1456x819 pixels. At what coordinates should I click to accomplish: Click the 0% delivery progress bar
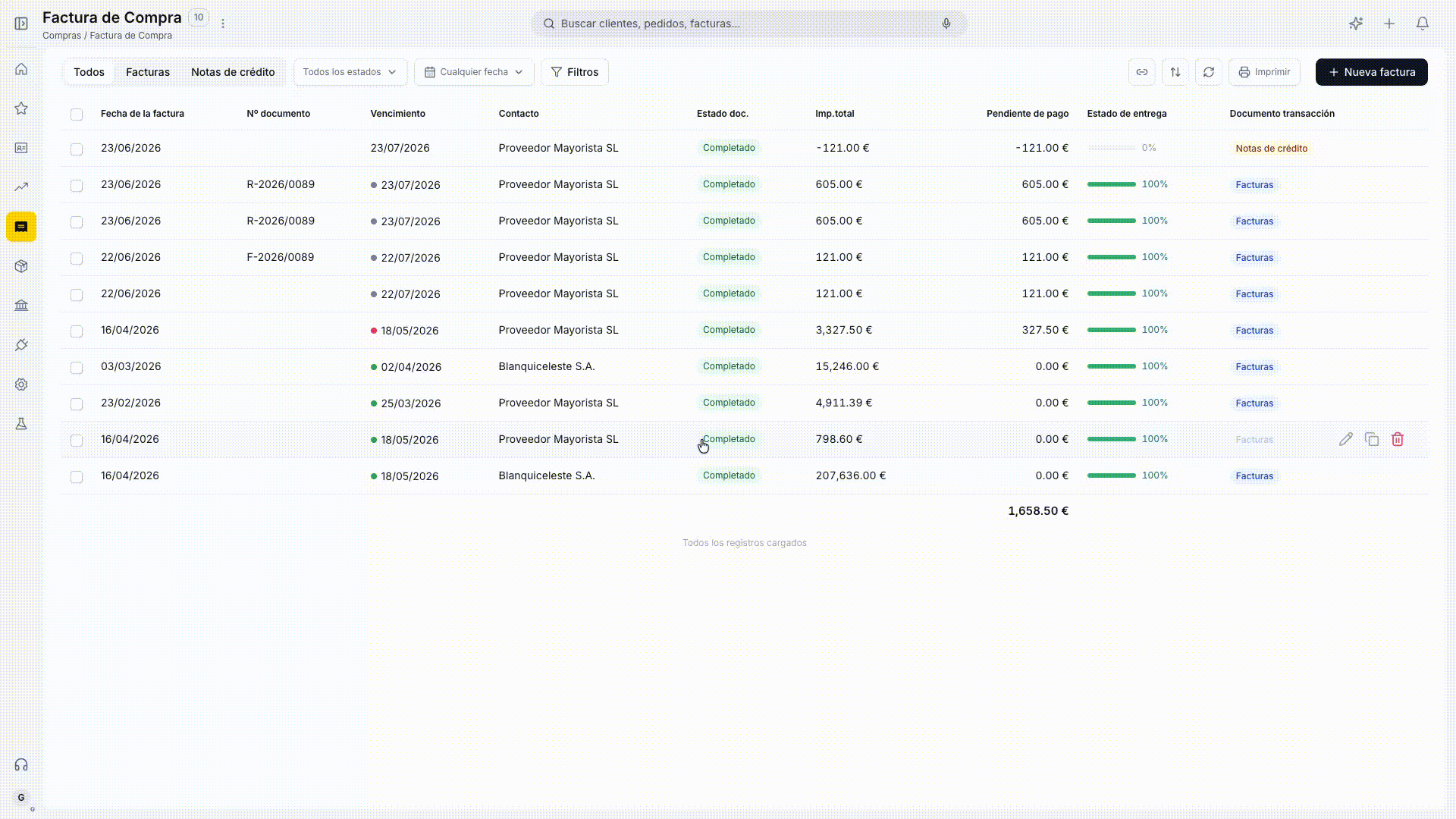point(1112,148)
